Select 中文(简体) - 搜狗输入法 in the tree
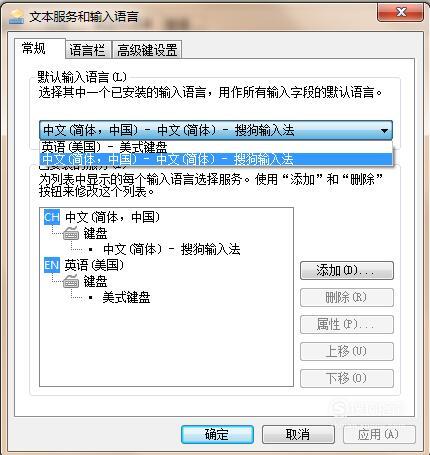Viewport: 430px width, 455px height. (x=172, y=249)
